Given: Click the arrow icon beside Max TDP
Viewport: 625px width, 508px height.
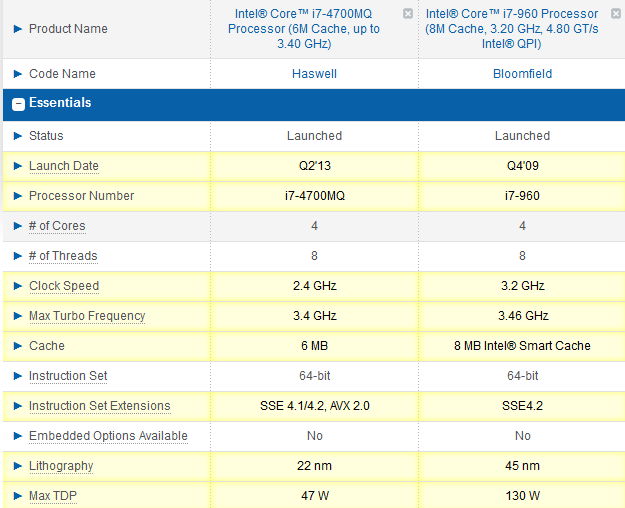Looking at the screenshot, I should click(17, 496).
